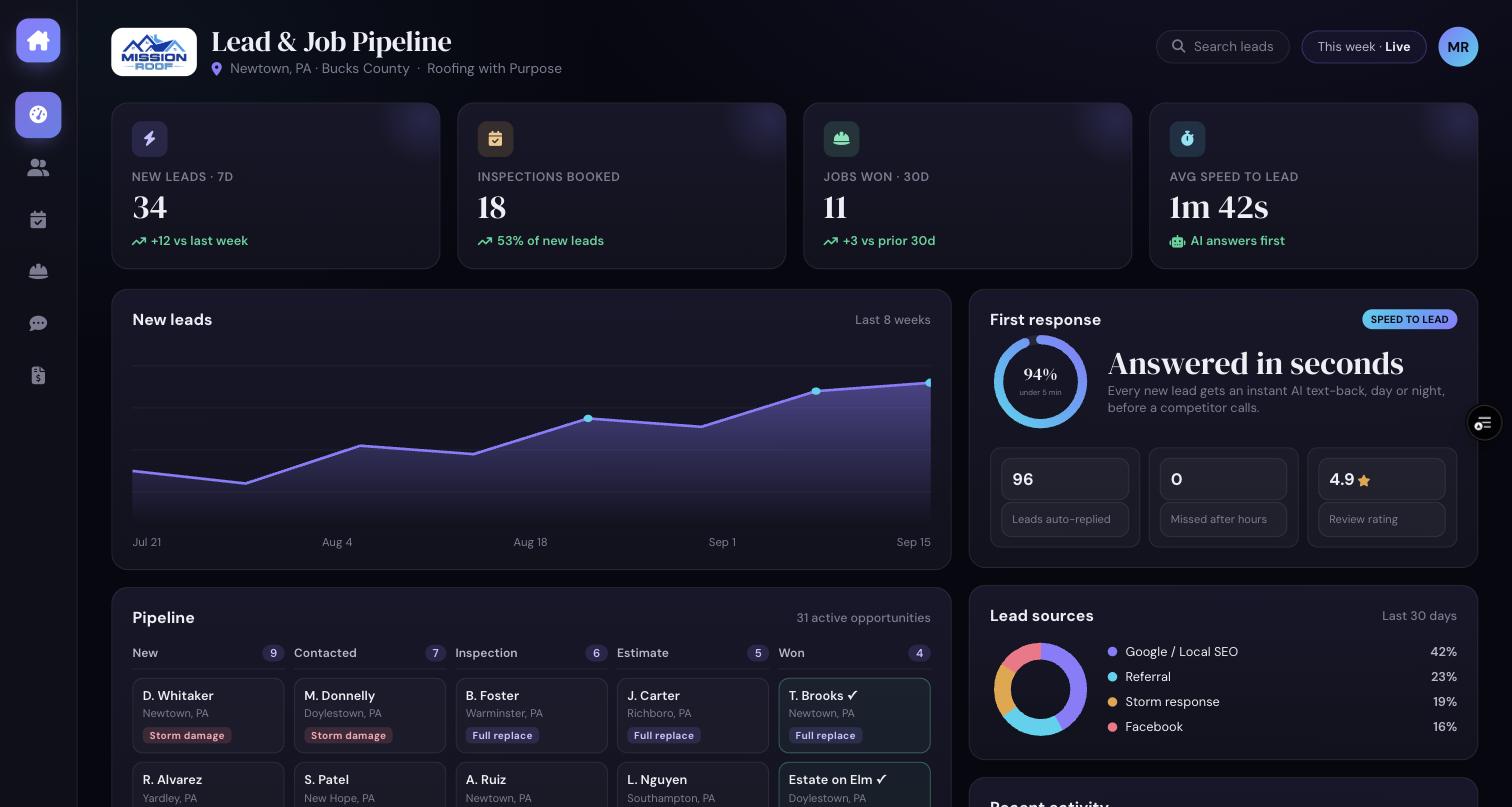Click the Missed after hours stat tile
Screen dimensions: 1512x807
[x=1223, y=497]
